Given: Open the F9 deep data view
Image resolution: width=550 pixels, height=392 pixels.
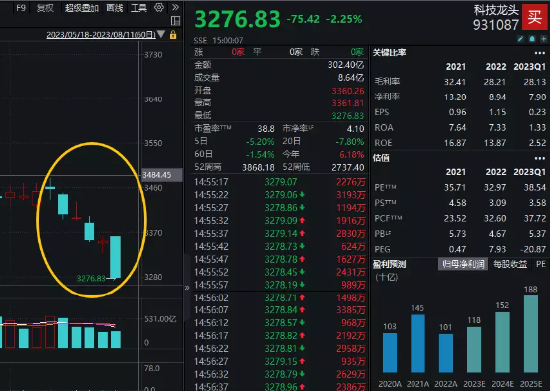Looking at the screenshot, I should pos(21,8).
